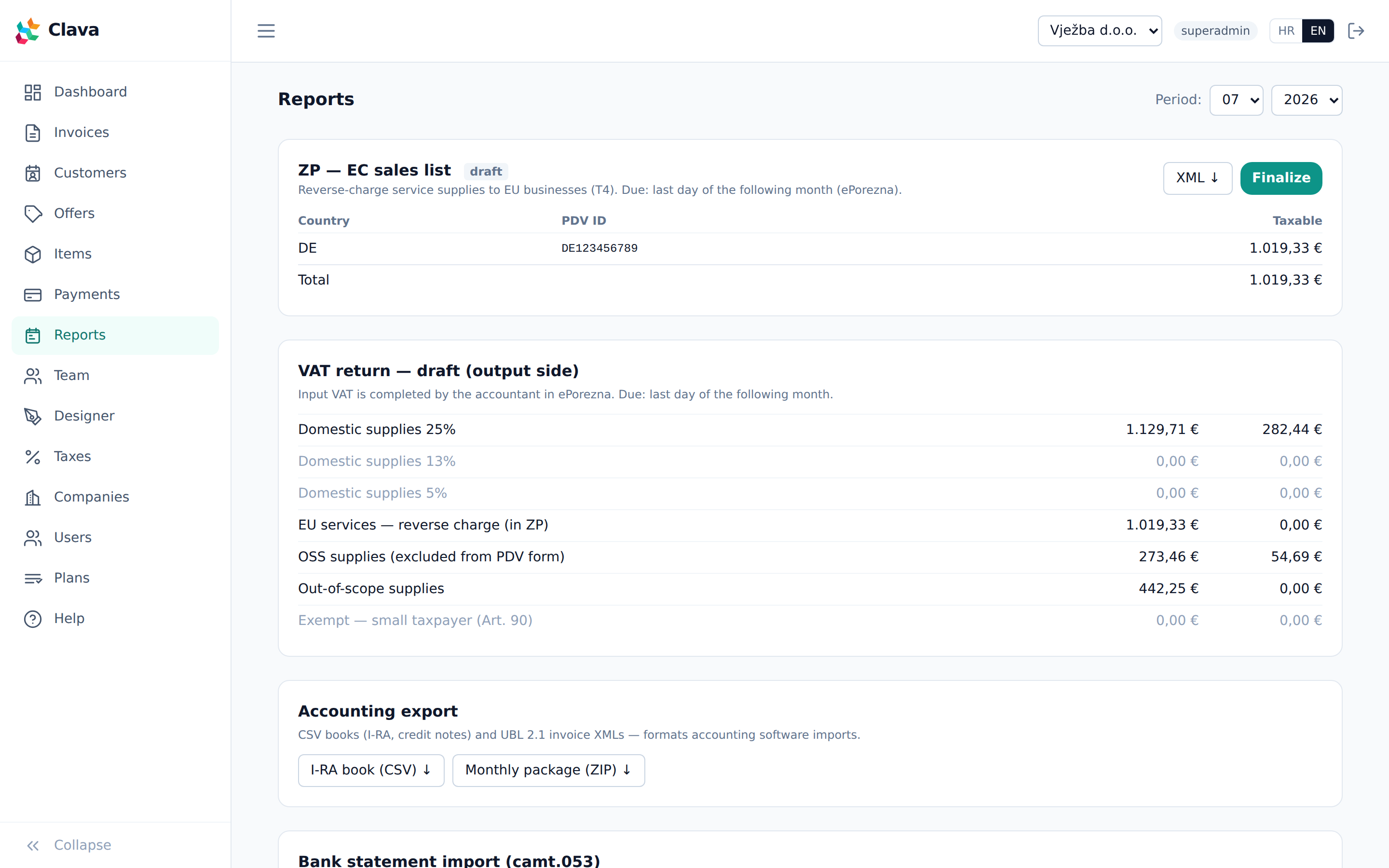The image size is (1389, 868).
Task: Click the Customers contact icon
Action: [x=33, y=174]
